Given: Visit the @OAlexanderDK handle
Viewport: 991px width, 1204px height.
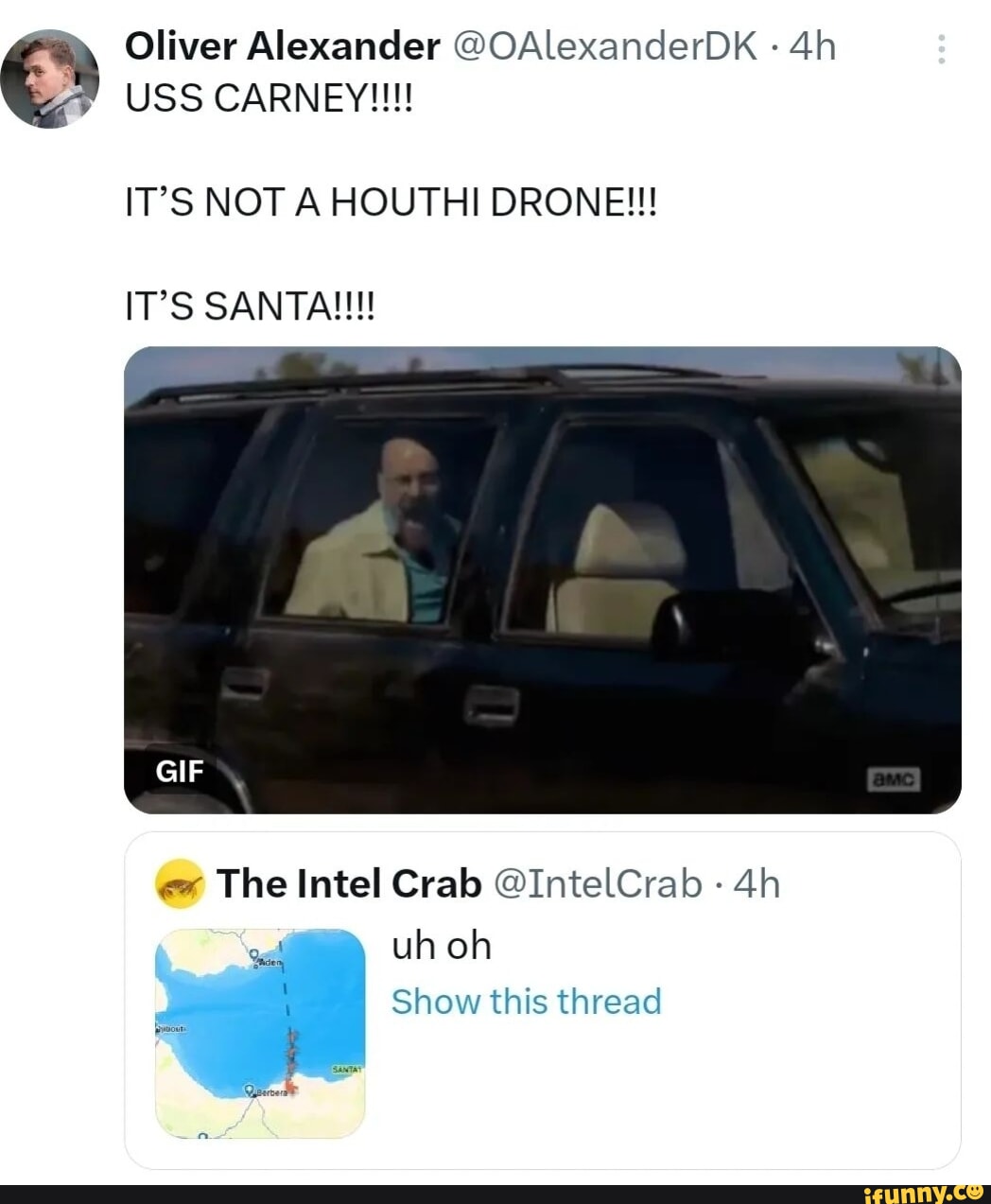Looking at the screenshot, I should (x=606, y=45).
